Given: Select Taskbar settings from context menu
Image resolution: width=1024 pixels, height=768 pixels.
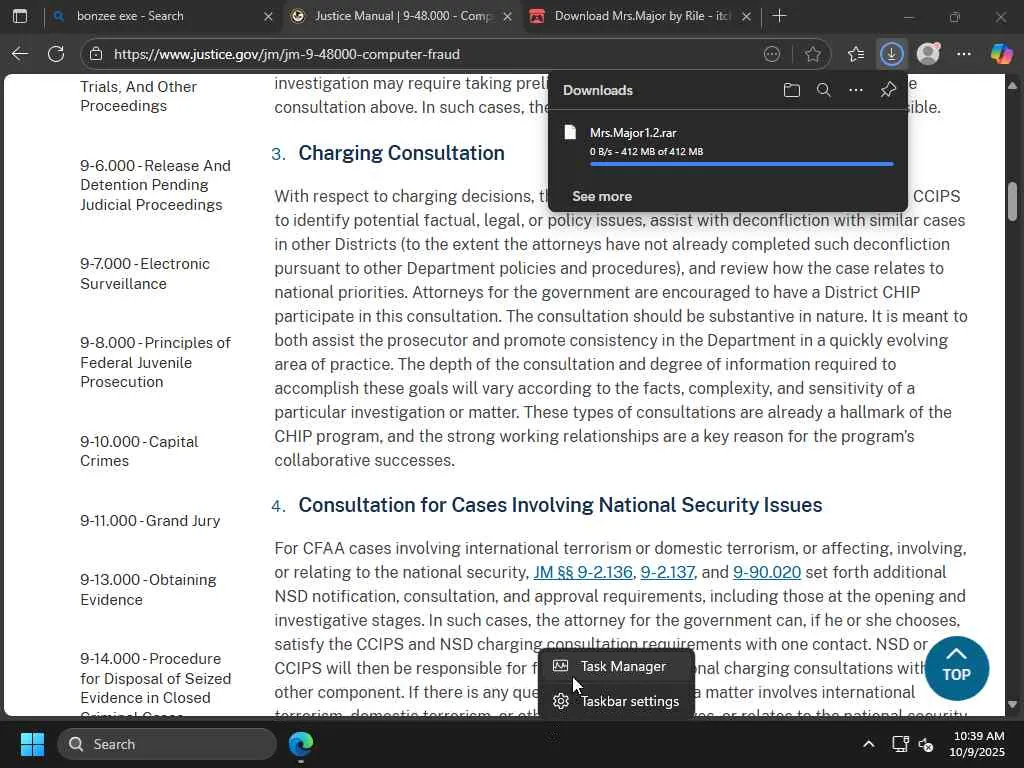Looking at the screenshot, I should pyautogui.click(x=616, y=701).
